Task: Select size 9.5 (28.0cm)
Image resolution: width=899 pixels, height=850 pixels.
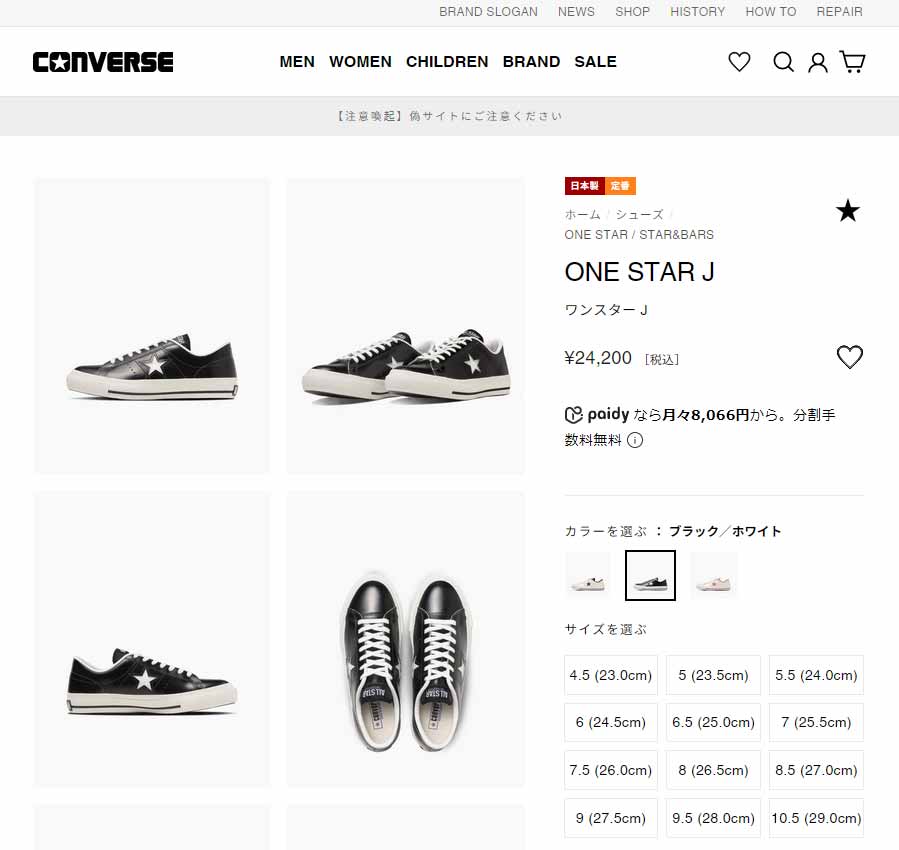Action: [x=713, y=818]
